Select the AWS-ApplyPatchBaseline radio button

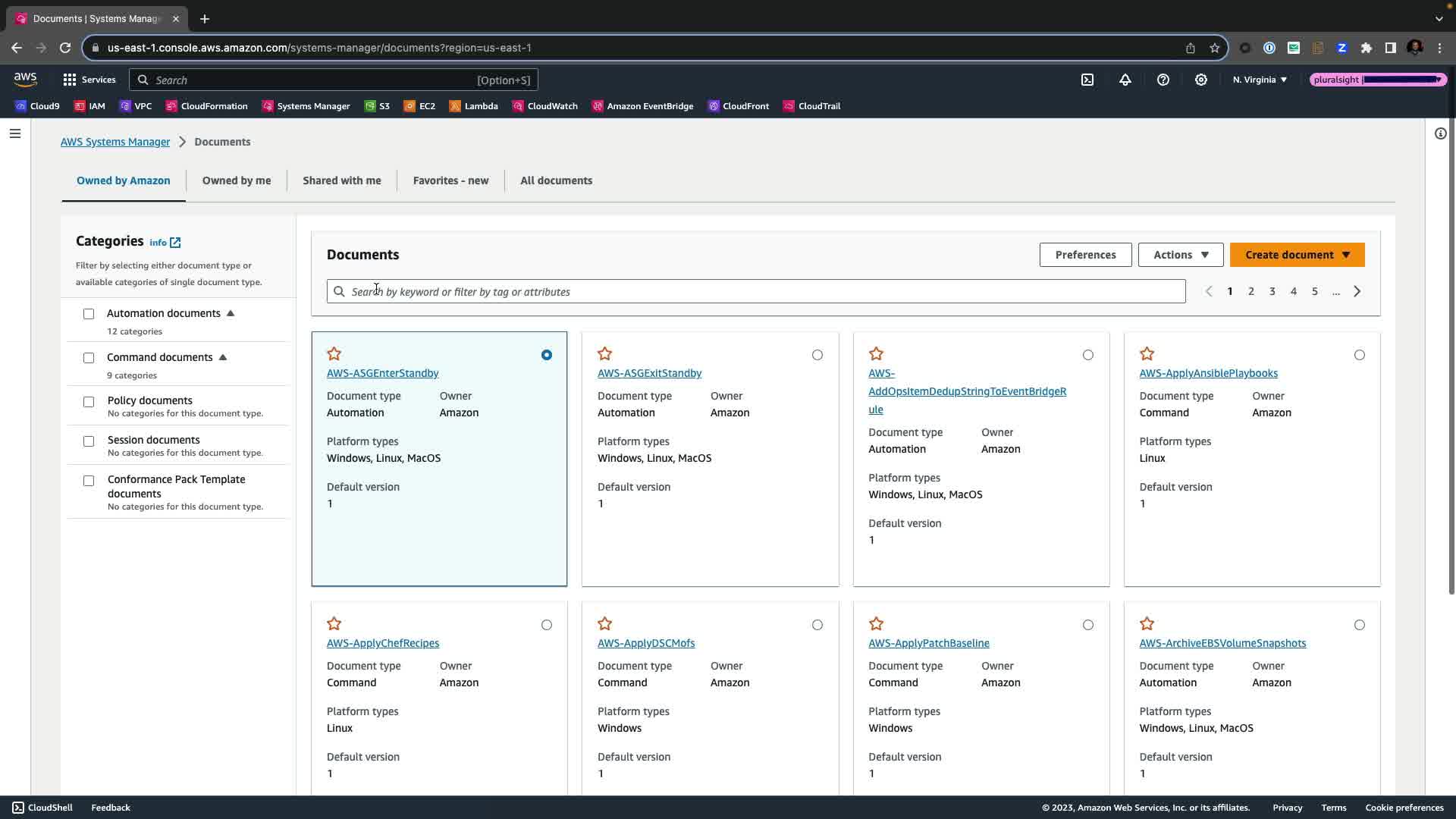(1088, 625)
